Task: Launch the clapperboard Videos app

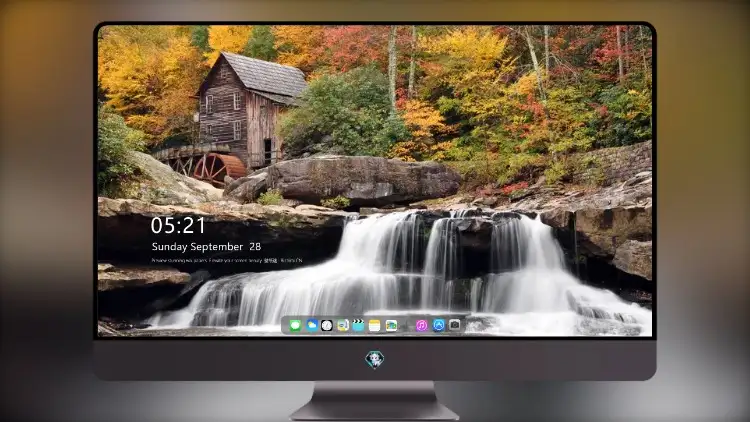Action: coord(358,326)
